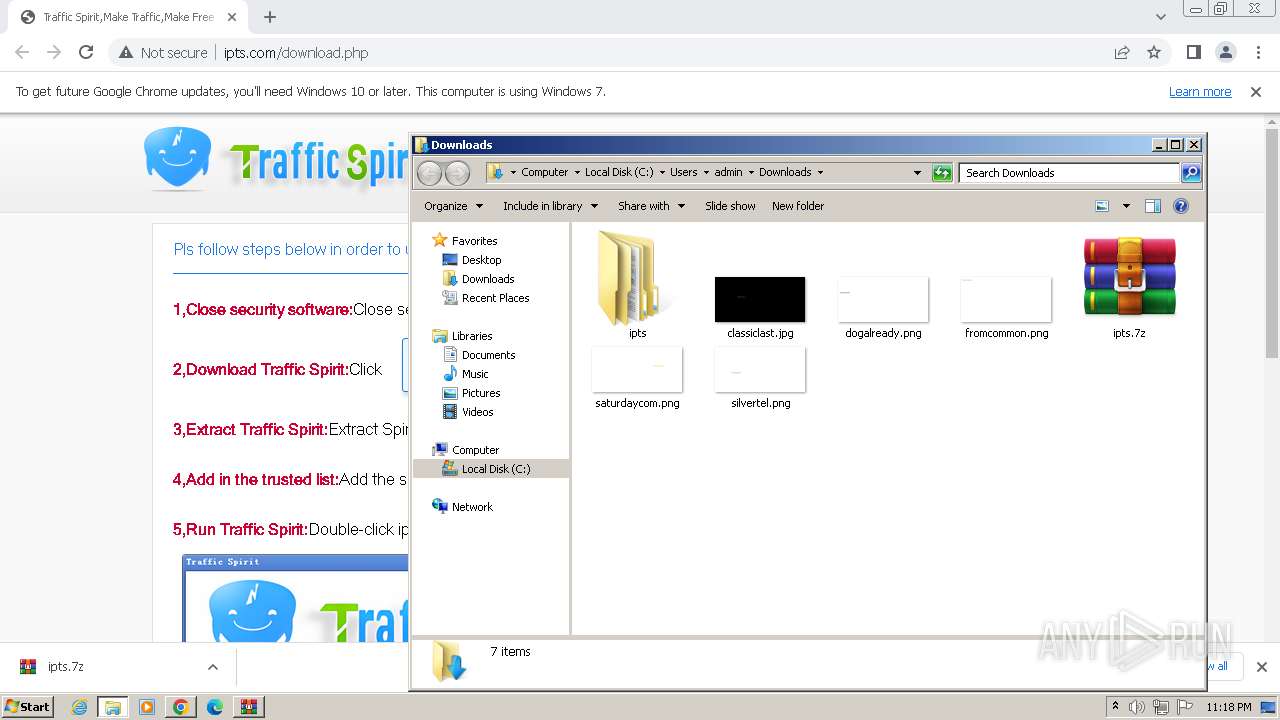Select saturdaycom.png file
The image size is (1280, 720).
(x=637, y=377)
